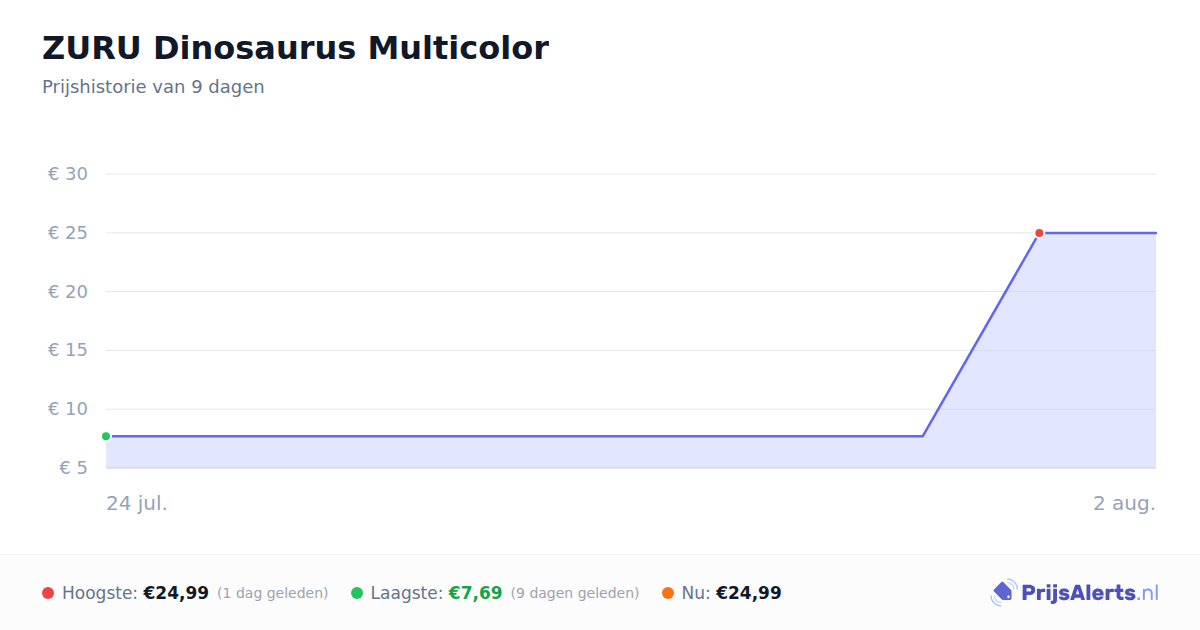Click the Laagste €7,69 price value
Screen dimensions: 1200x630
(x=475, y=593)
